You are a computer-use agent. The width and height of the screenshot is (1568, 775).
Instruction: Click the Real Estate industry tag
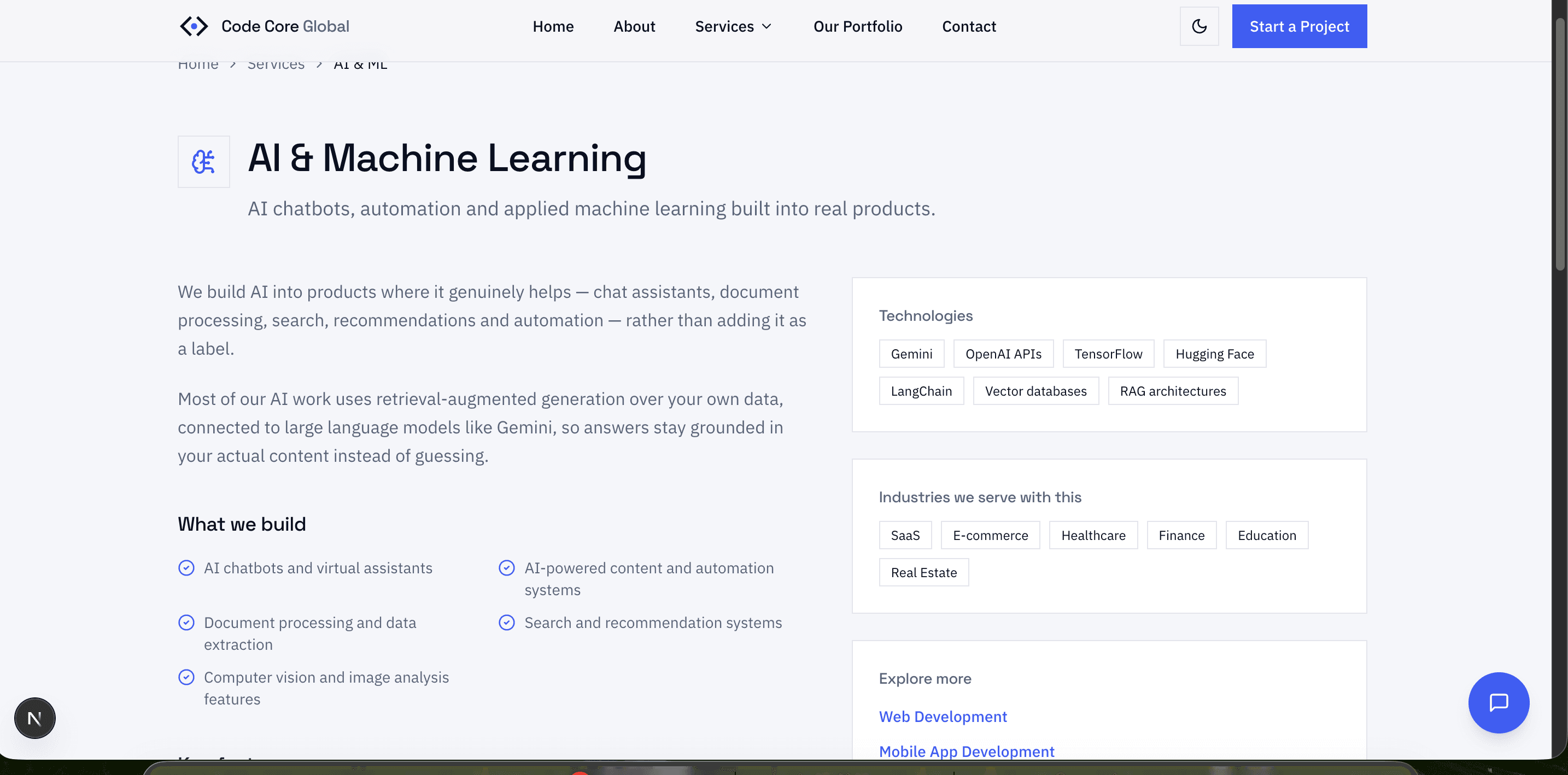923,572
